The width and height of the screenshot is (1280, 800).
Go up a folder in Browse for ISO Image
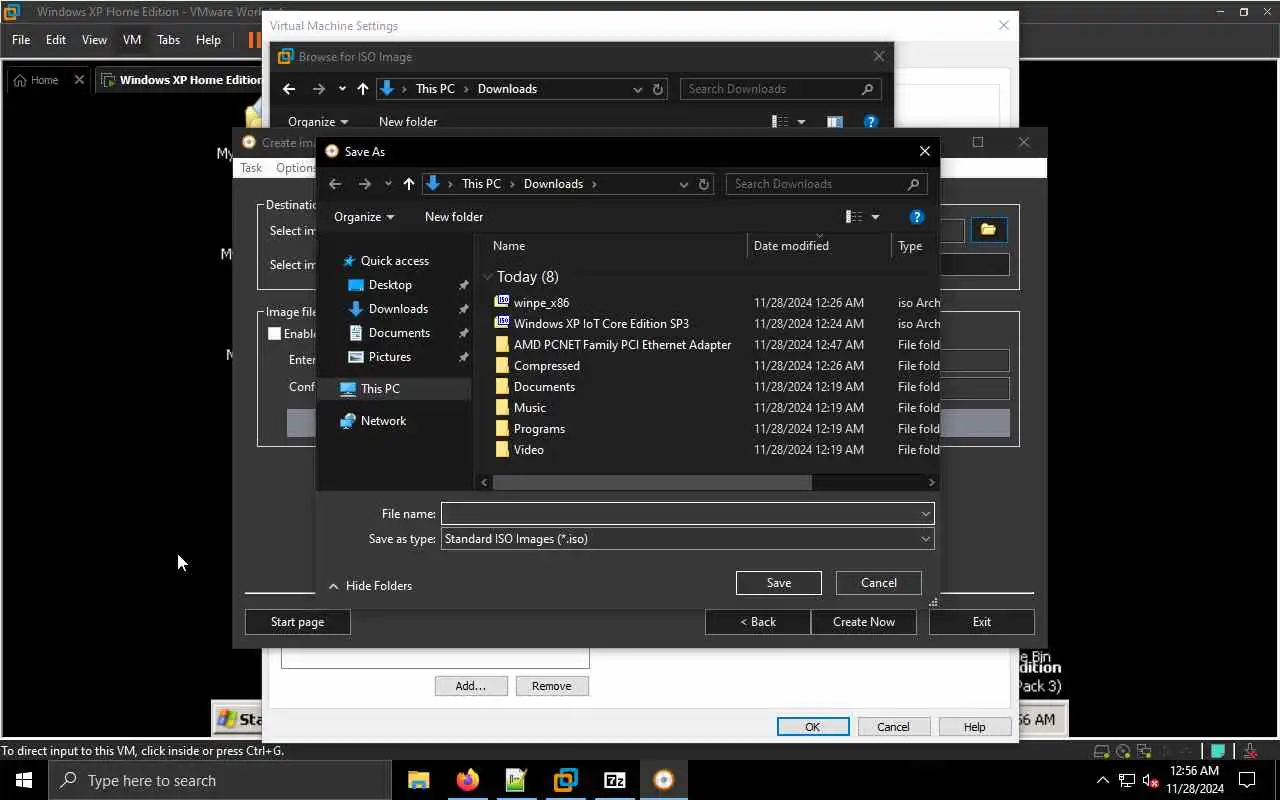[363, 89]
